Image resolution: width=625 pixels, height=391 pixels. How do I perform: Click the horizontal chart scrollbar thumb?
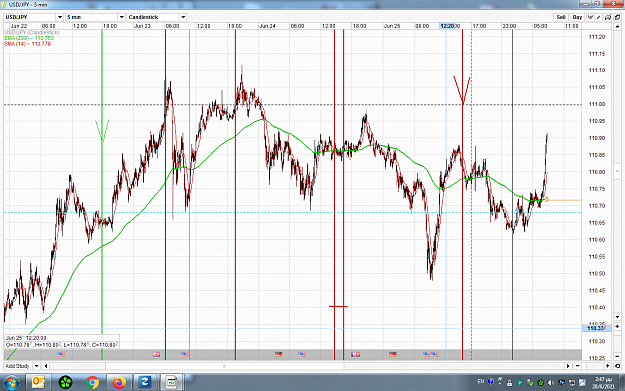[224, 366]
